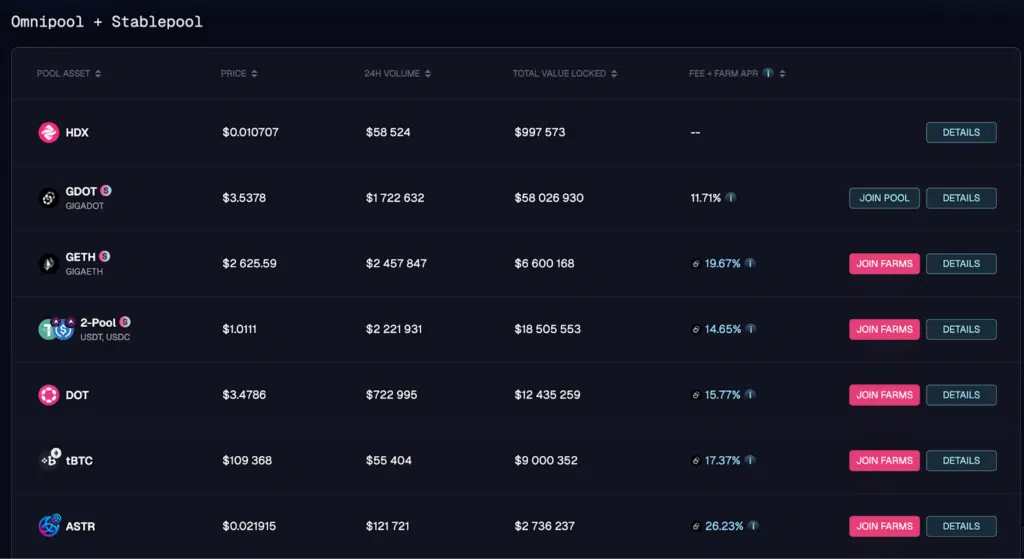
Task: Click the ASTR token icon
Action: 49,526
